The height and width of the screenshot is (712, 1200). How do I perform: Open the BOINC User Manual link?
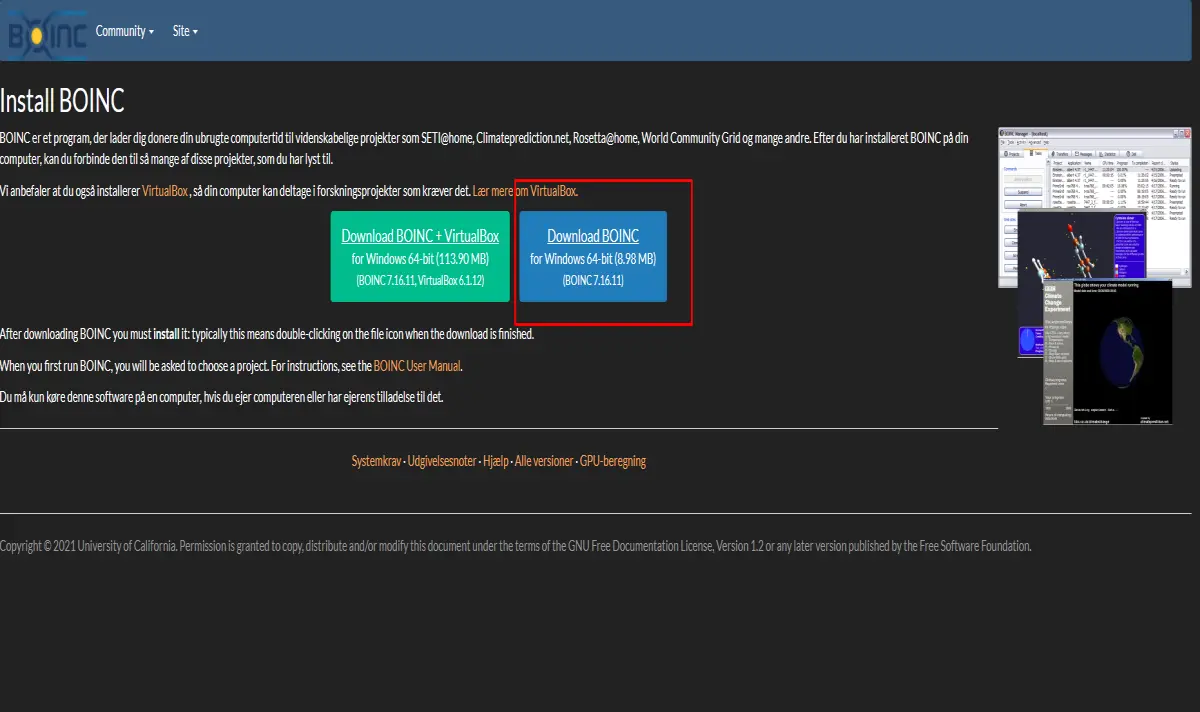pyautogui.click(x=418, y=366)
